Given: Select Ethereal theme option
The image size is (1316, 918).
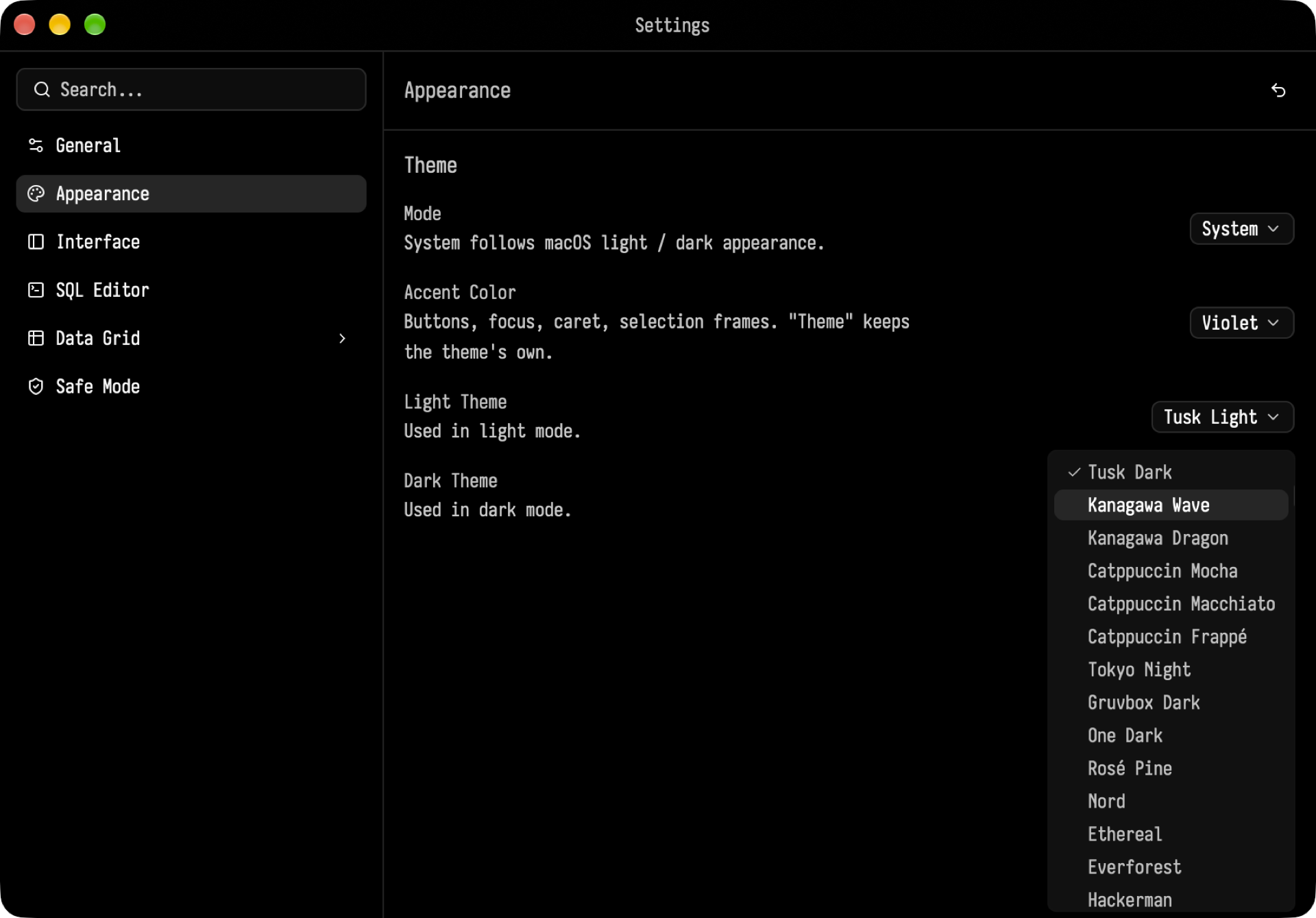Looking at the screenshot, I should pyautogui.click(x=1171, y=834).
